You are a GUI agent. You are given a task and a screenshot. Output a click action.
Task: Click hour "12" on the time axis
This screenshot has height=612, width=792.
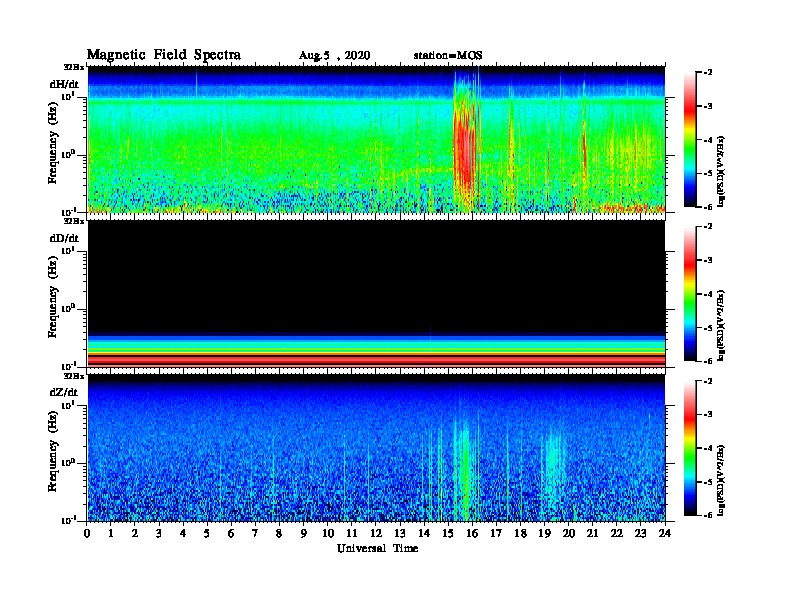[x=376, y=533]
